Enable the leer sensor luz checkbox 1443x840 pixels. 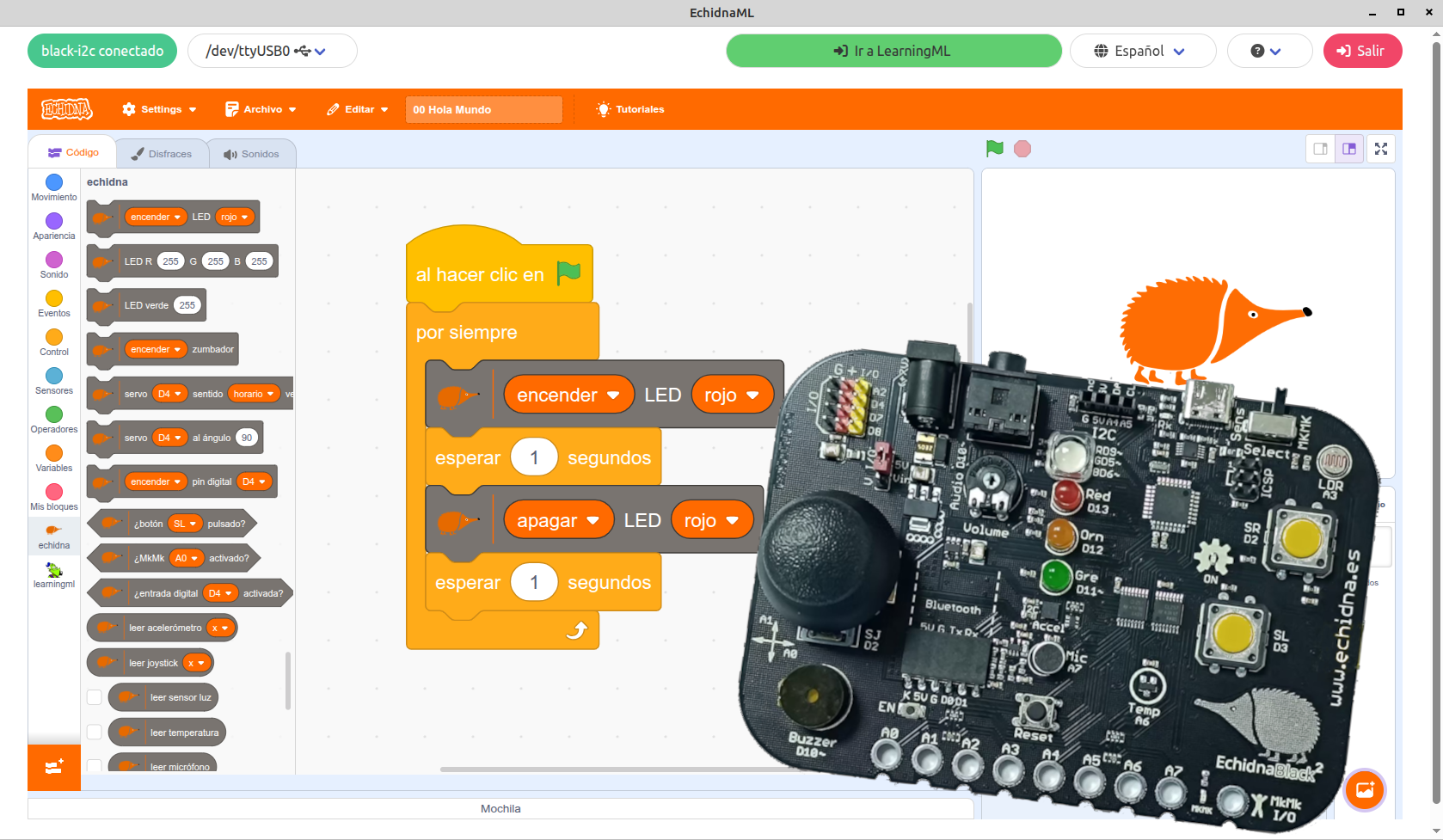coord(95,697)
